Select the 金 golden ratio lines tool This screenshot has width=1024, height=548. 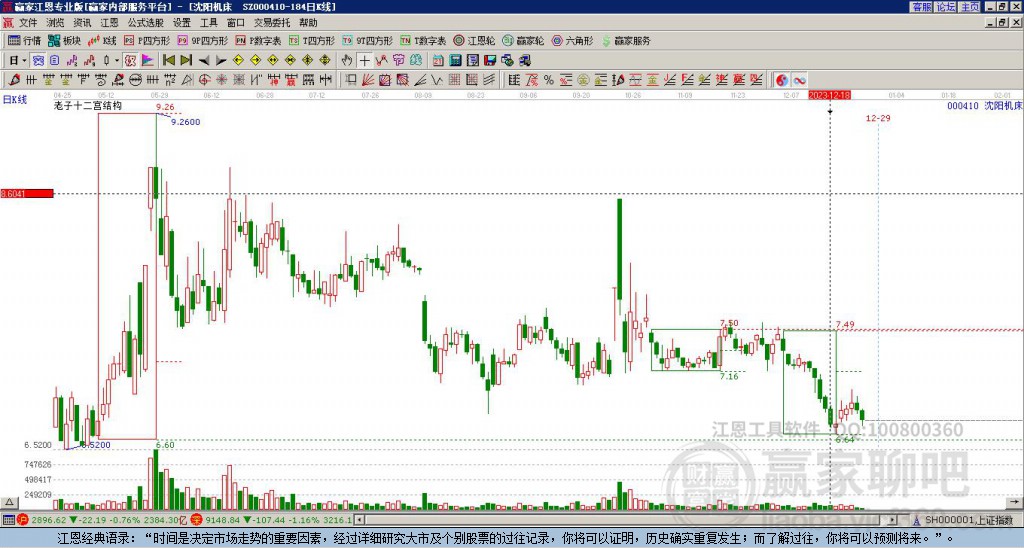(x=652, y=80)
